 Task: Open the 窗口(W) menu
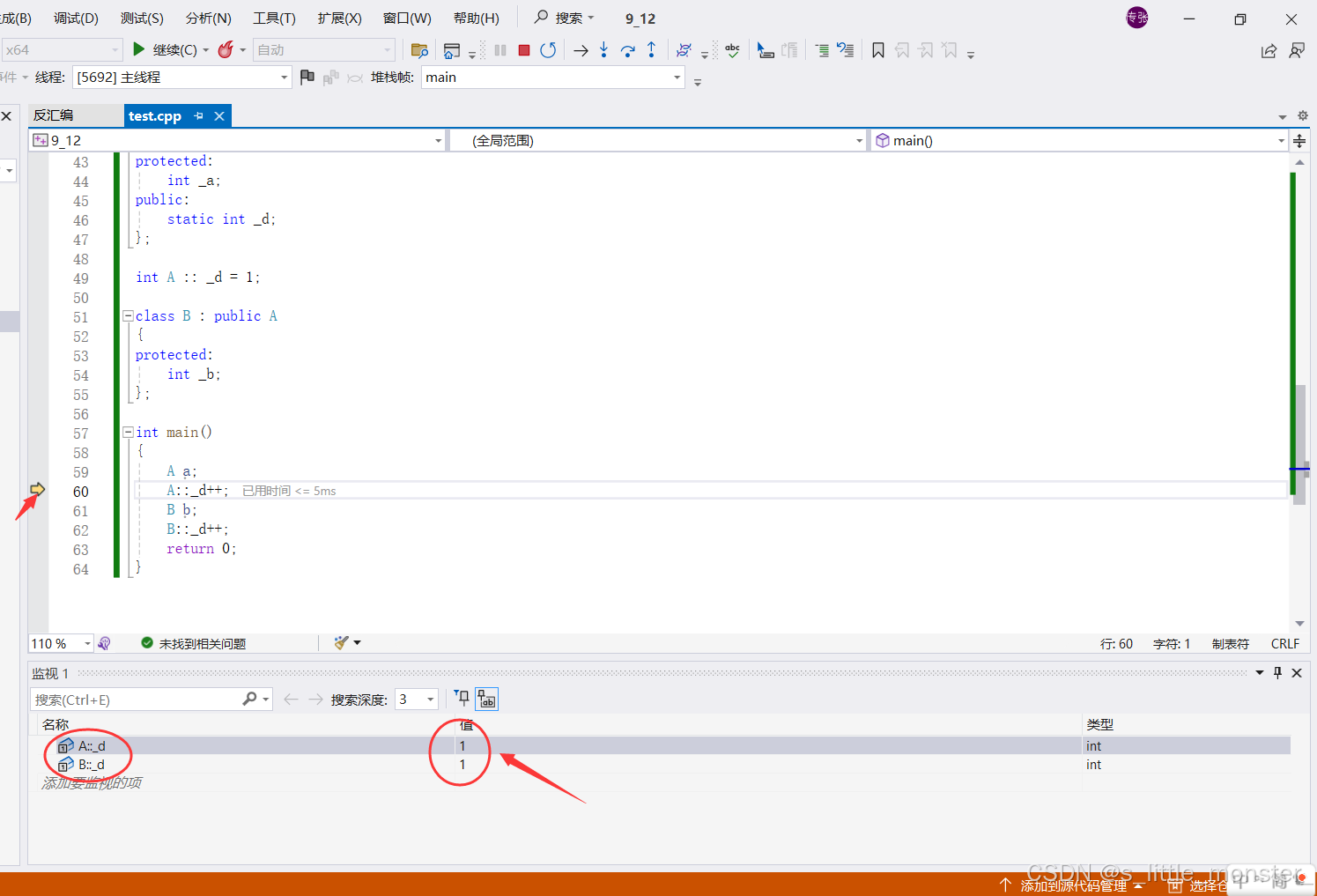(x=407, y=19)
